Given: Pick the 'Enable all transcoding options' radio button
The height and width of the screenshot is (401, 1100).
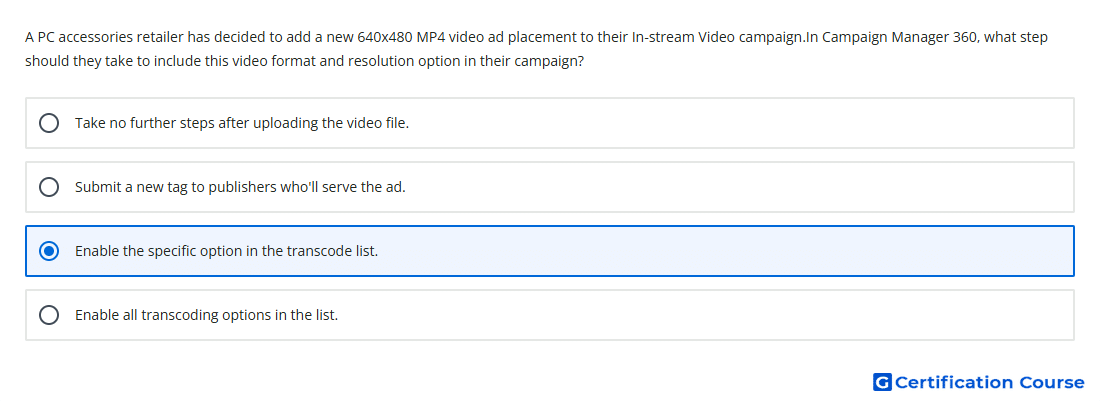Looking at the screenshot, I should pos(49,315).
